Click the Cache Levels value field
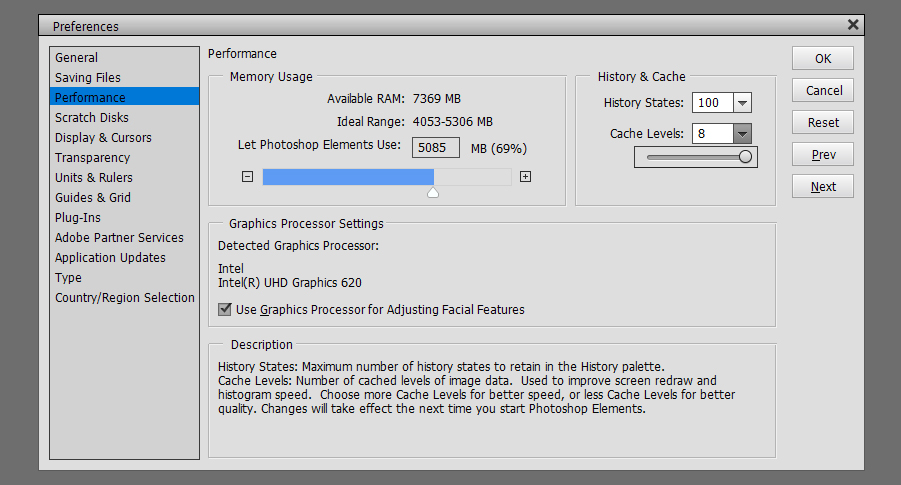The height and width of the screenshot is (485, 901). 713,134
